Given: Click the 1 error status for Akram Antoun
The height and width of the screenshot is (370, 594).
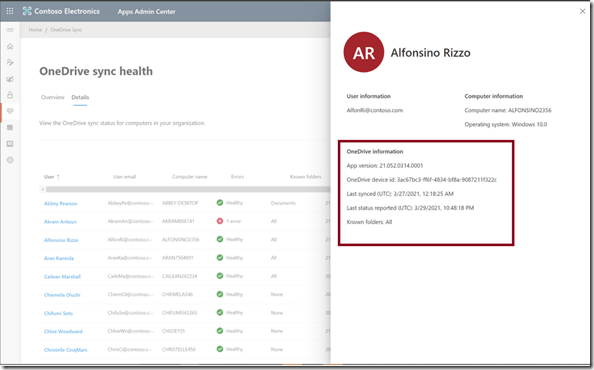Looking at the screenshot, I should pyautogui.click(x=233, y=221).
